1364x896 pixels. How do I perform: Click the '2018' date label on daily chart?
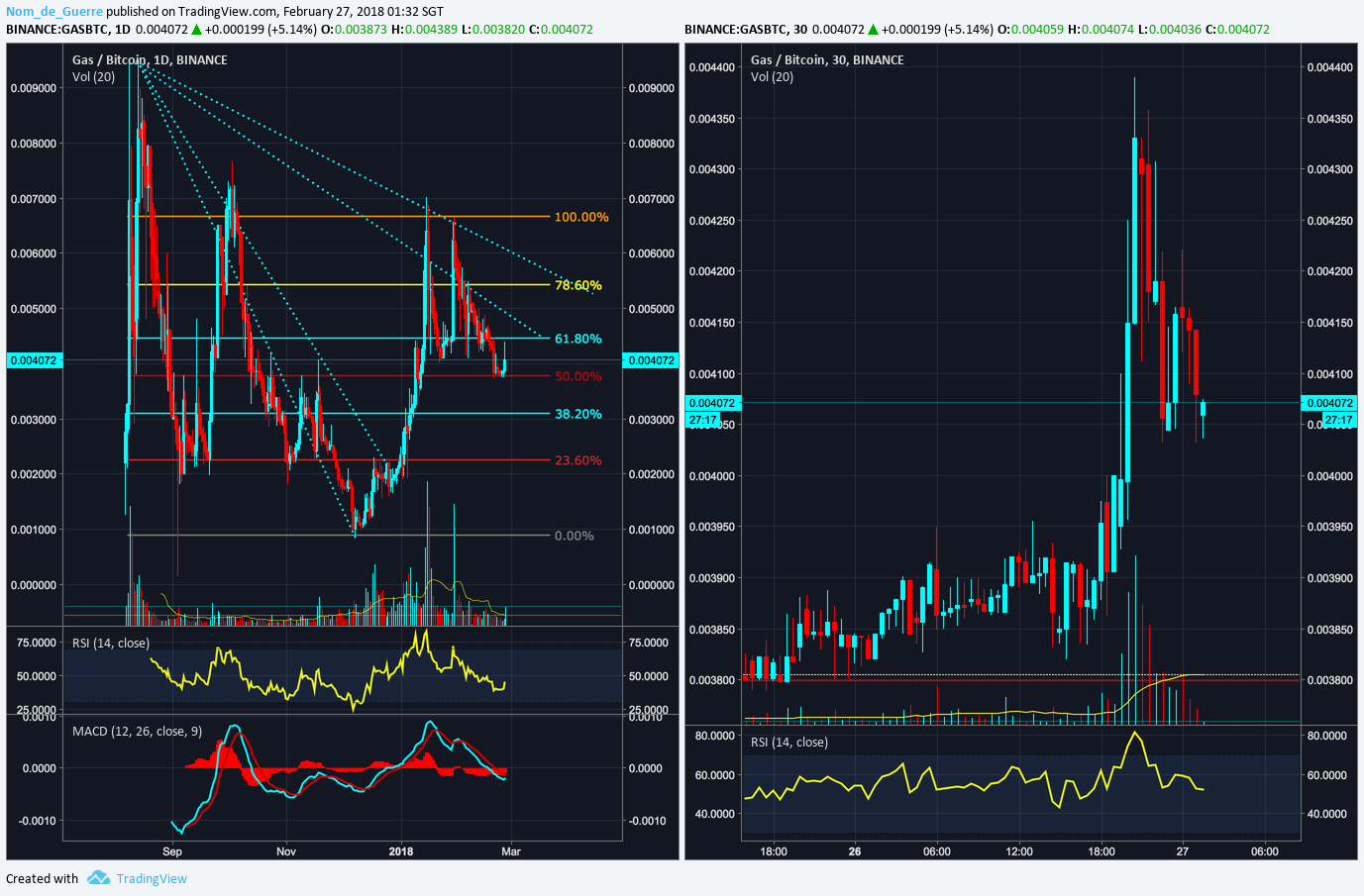401,851
